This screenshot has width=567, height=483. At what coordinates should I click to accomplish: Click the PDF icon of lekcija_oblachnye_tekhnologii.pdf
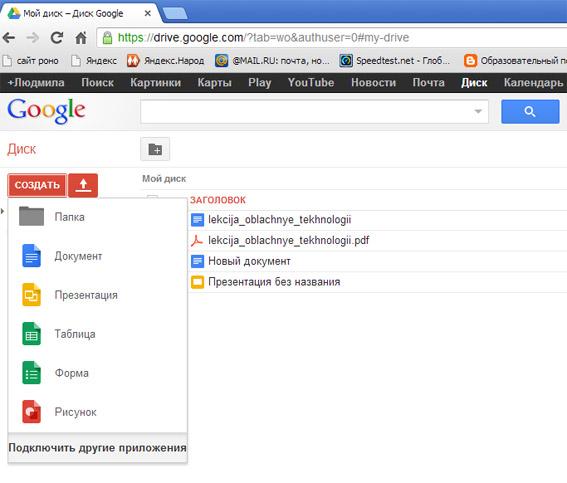coord(197,240)
